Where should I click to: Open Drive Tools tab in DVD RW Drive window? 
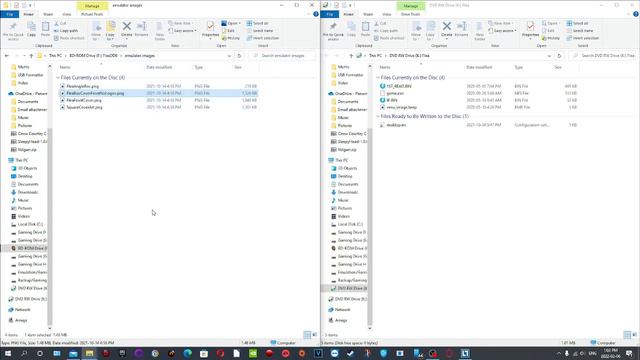(411, 14)
